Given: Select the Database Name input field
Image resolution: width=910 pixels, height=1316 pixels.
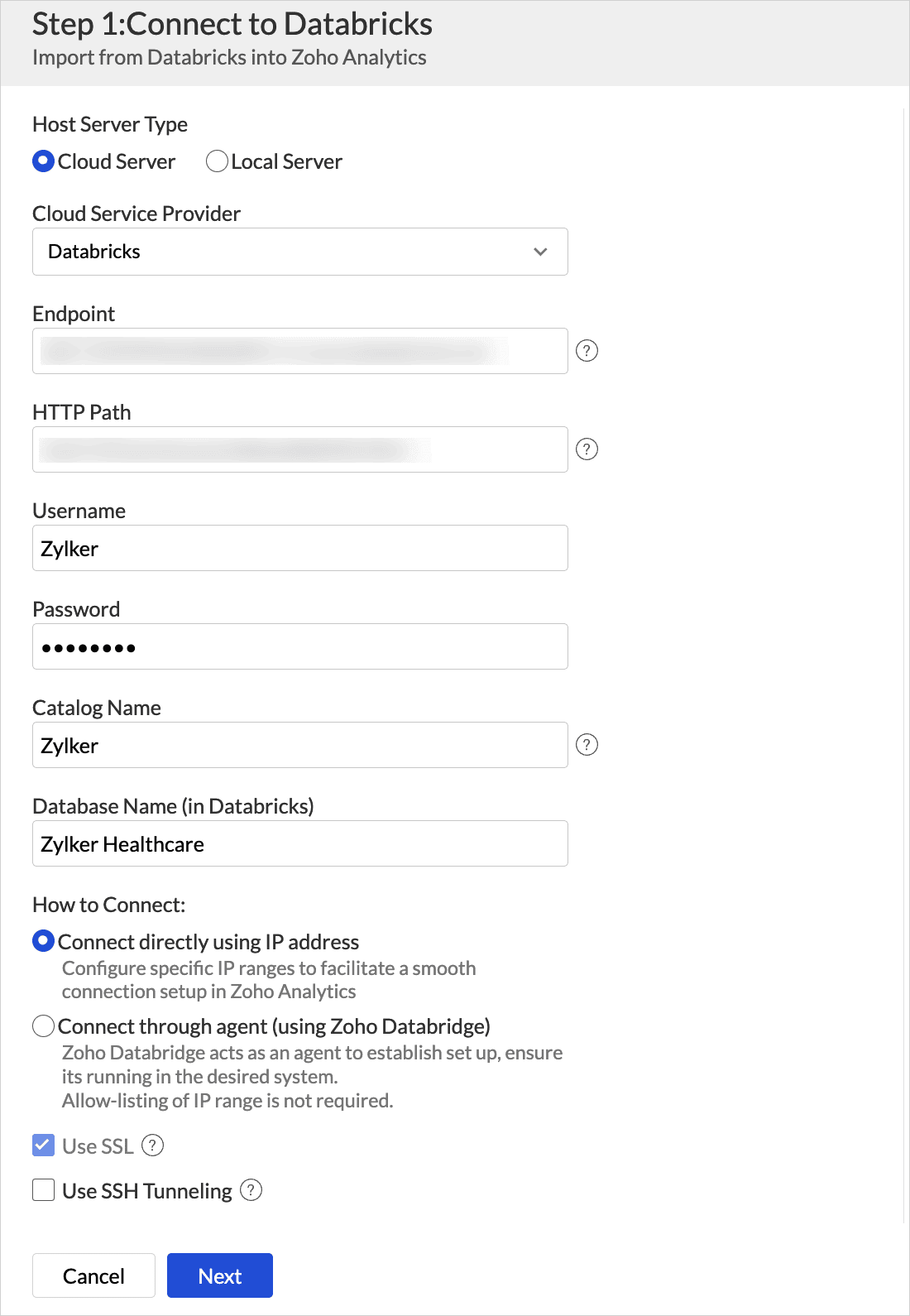Looking at the screenshot, I should tap(299, 843).
